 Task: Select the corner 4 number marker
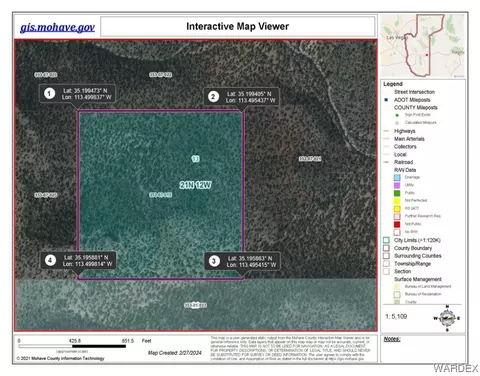pos(50,260)
